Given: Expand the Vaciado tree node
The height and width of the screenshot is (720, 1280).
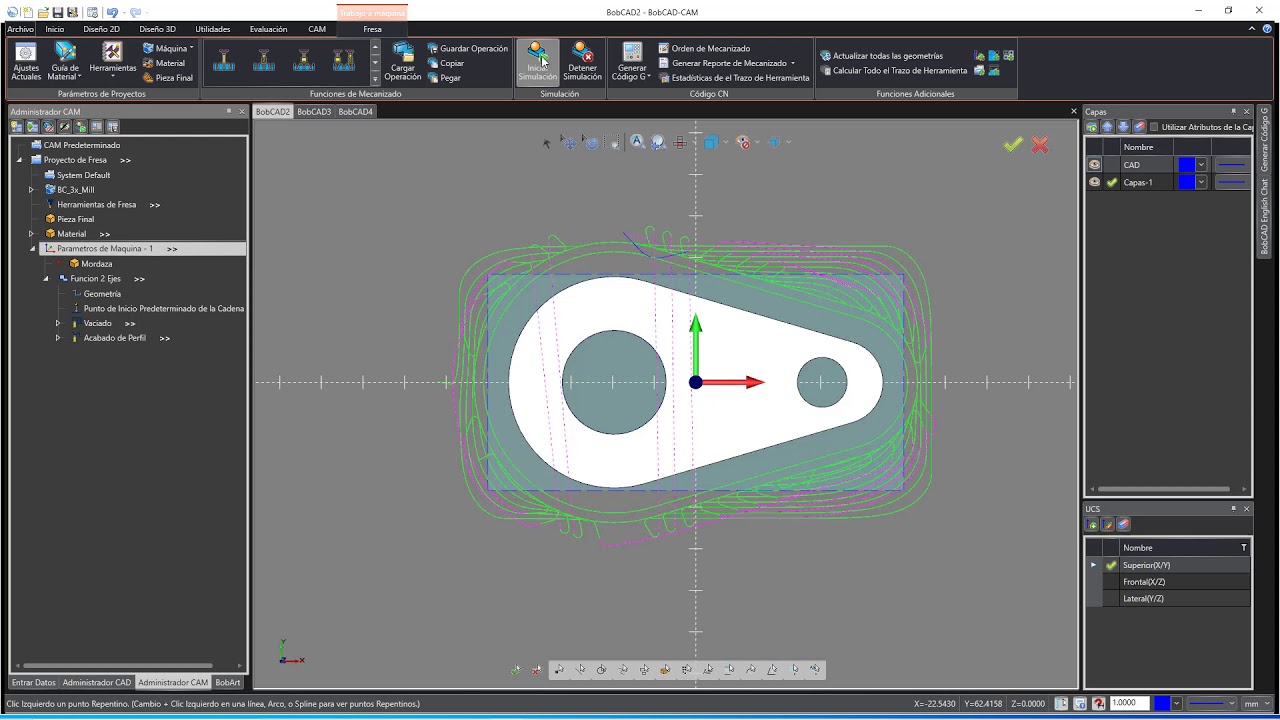Looking at the screenshot, I should (58, 323).
